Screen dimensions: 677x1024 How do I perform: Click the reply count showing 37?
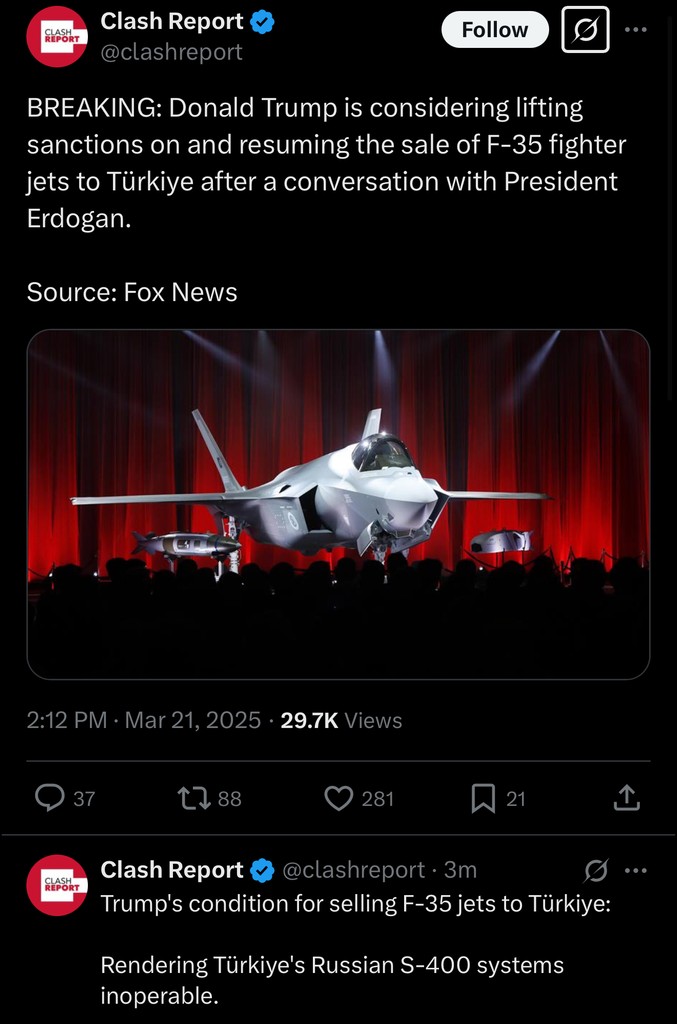click(x=82, y=798)
